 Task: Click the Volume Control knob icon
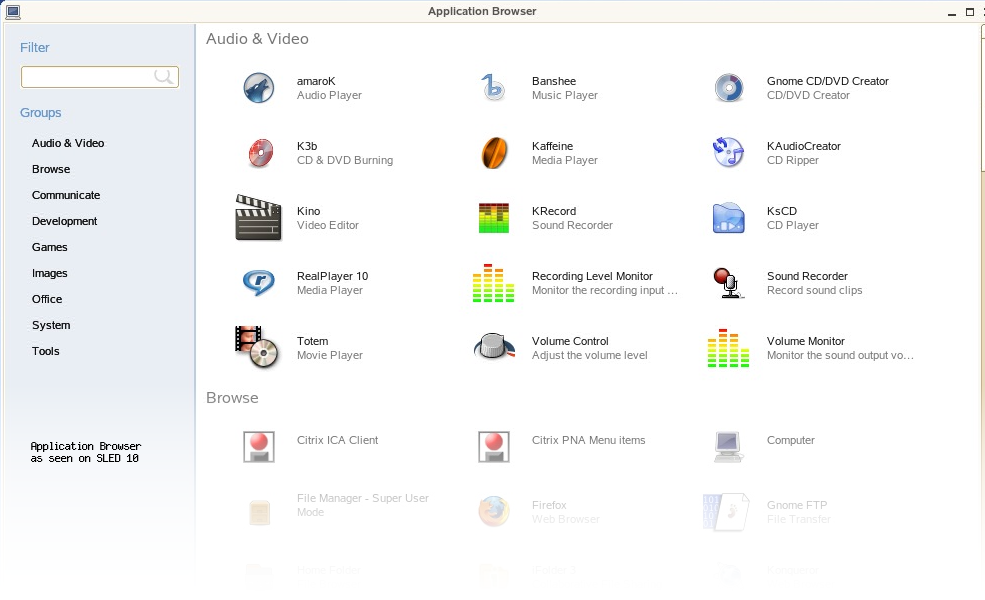494,348
